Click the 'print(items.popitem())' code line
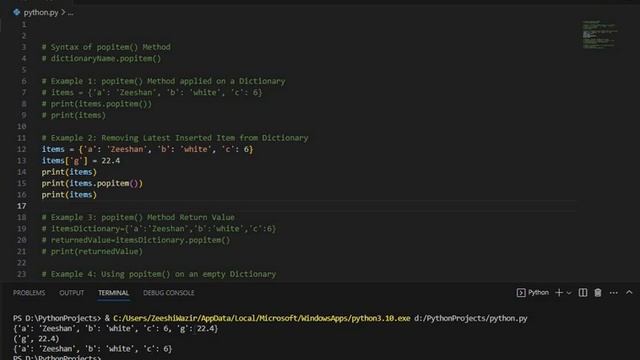Viewport: 640px width, 360px height. pos(92,183)
